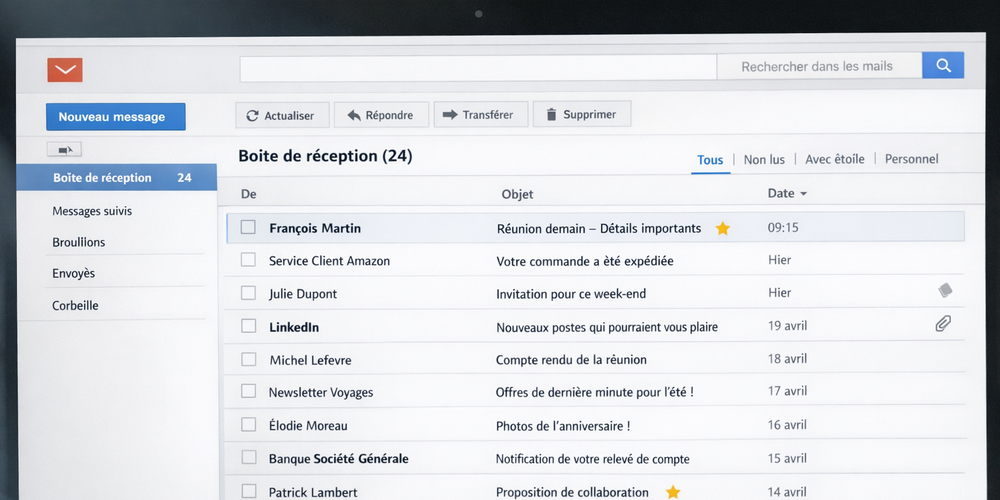The image size is (1000, 500).
Task: Click the red mail envelope logo
Action: pyautogui.click(x=64, y=70)
